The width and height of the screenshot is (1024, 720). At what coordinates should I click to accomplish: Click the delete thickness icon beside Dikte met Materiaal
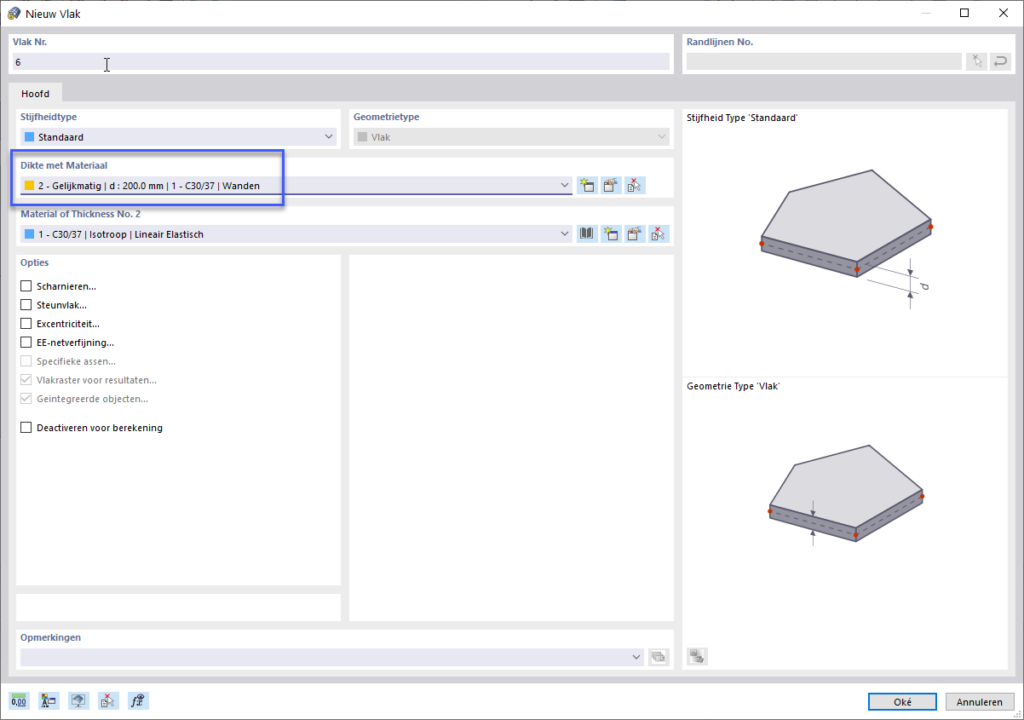tap(634, 186)
